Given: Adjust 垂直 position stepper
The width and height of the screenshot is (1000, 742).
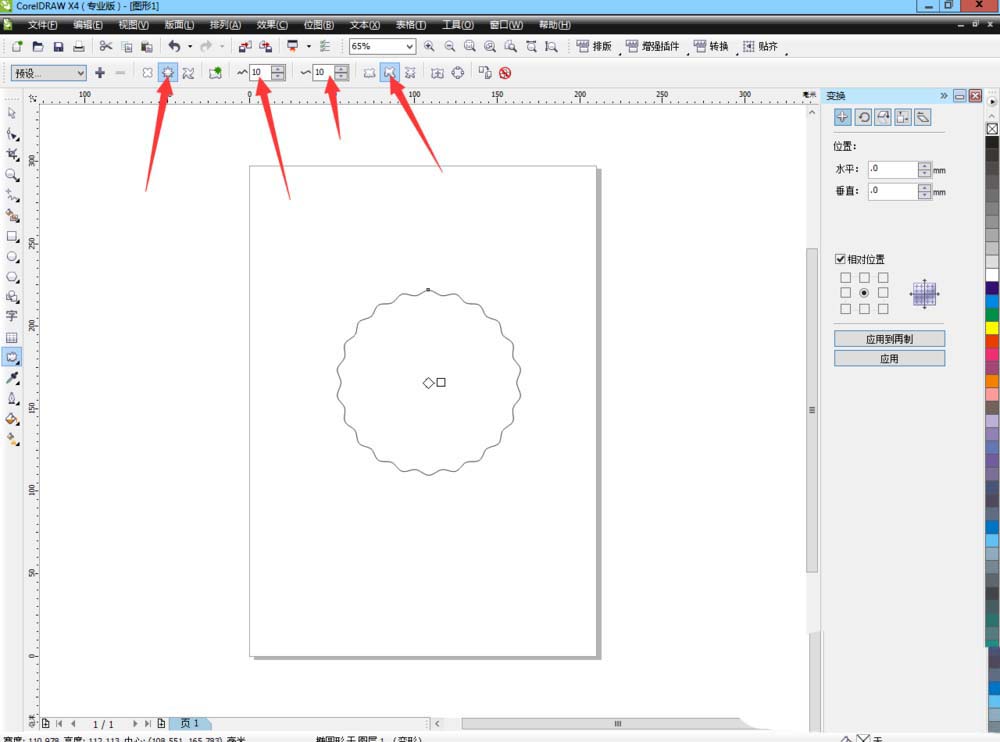Looking at the screenshot, I should click(x=925, y=191).
